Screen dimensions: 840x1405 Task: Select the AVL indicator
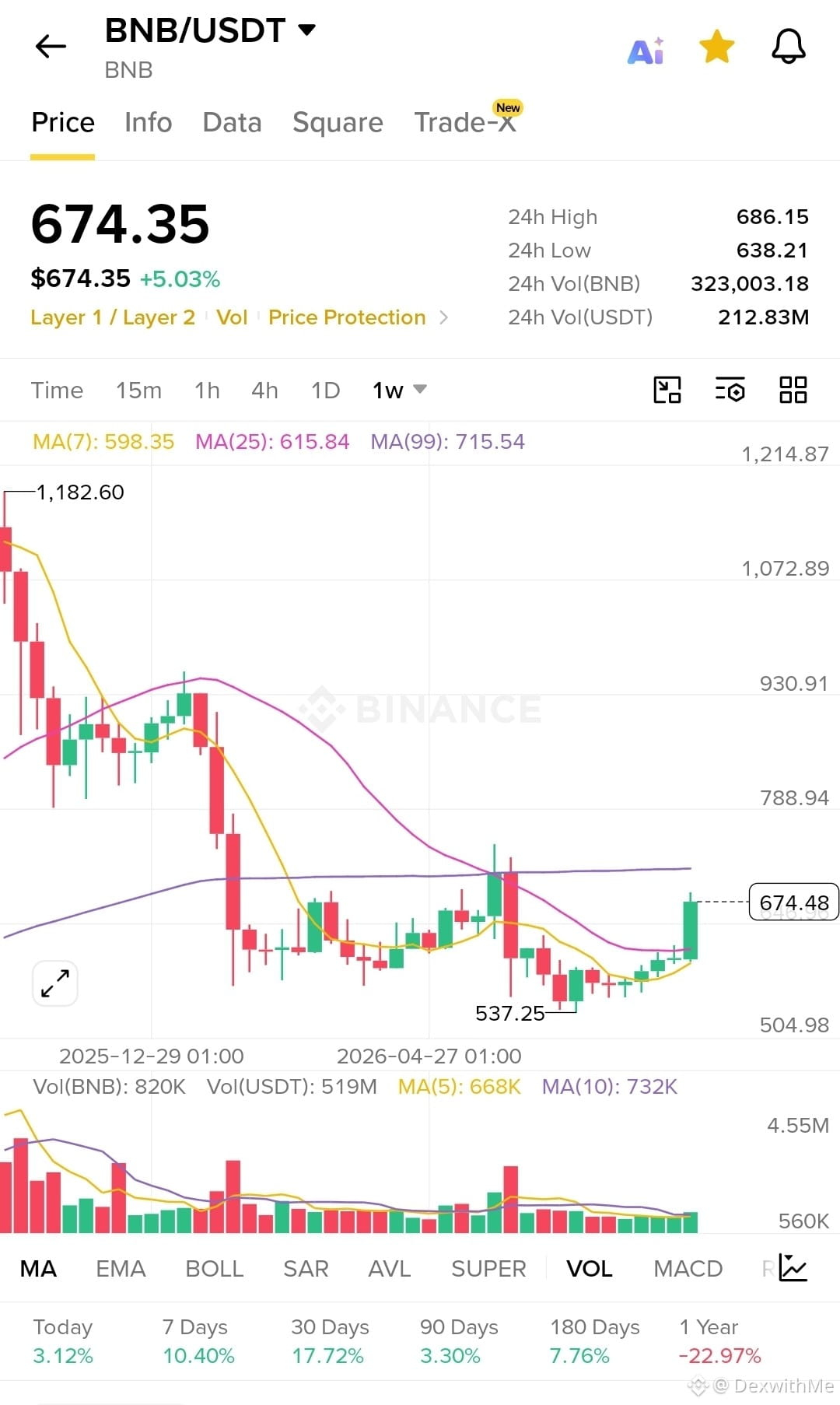pyautogui.click(x=389, y=1269)
